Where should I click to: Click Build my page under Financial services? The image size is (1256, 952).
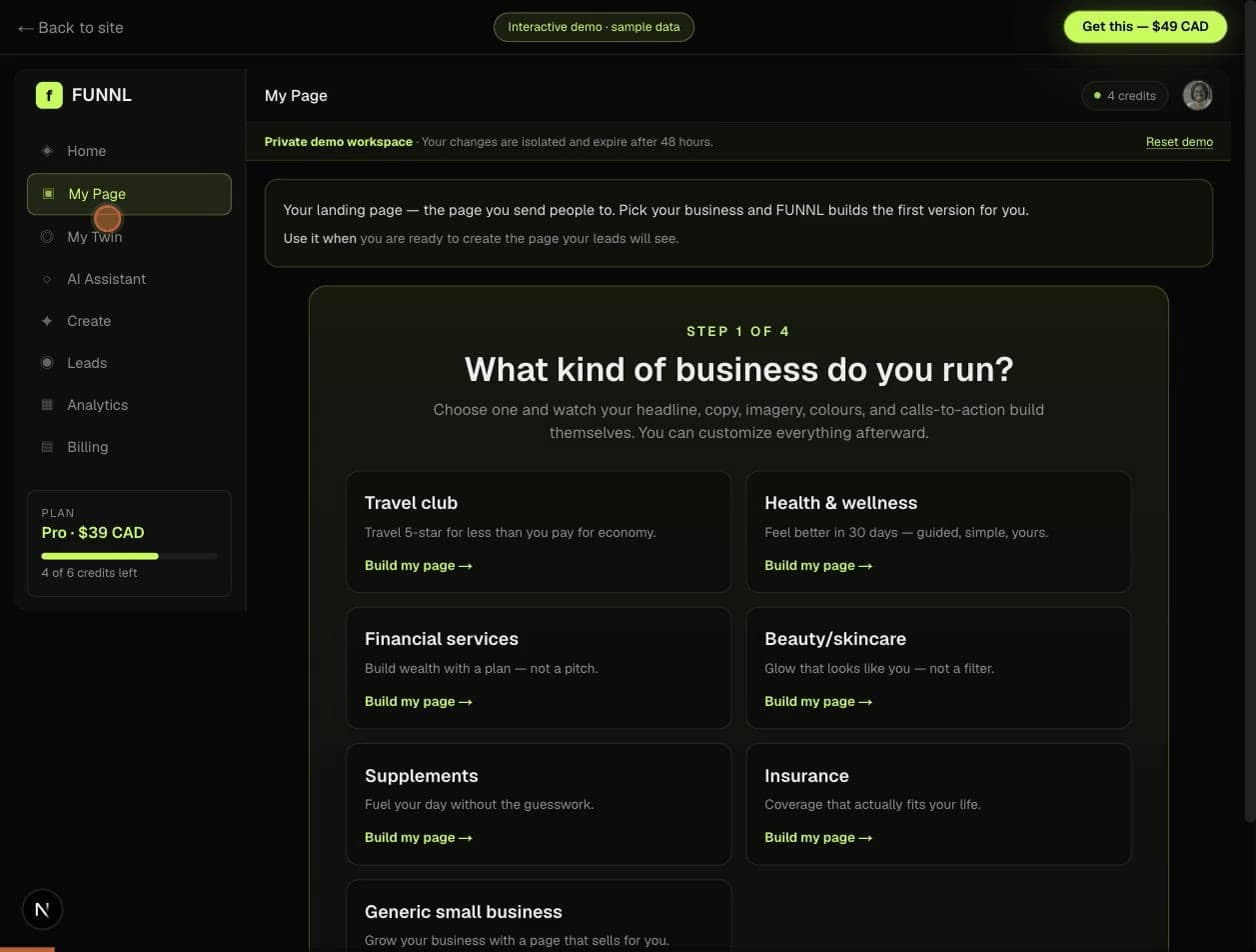(418, 702)
